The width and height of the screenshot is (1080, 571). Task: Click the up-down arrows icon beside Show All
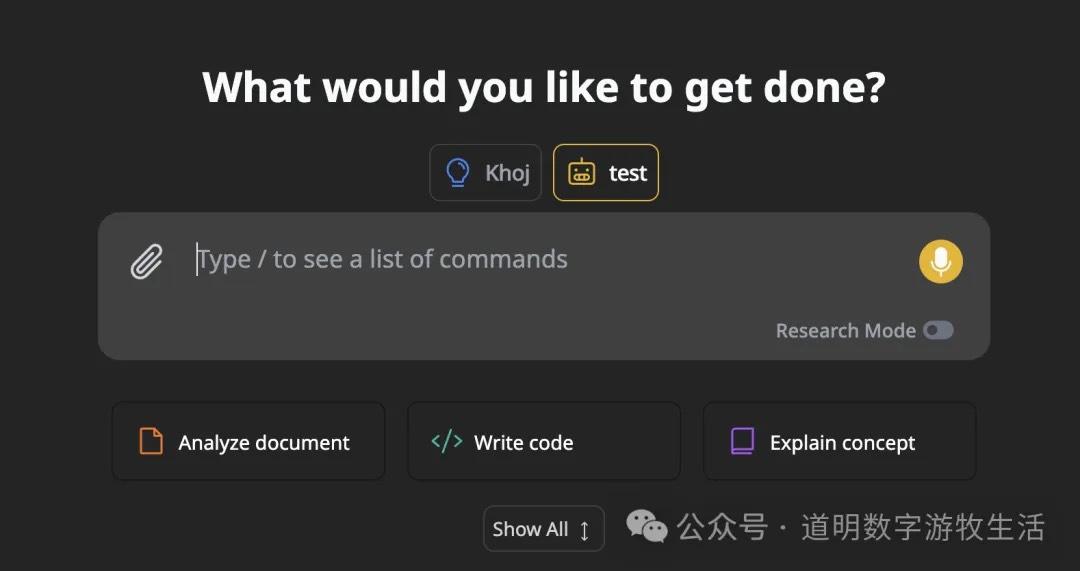(x=585, y=530)
